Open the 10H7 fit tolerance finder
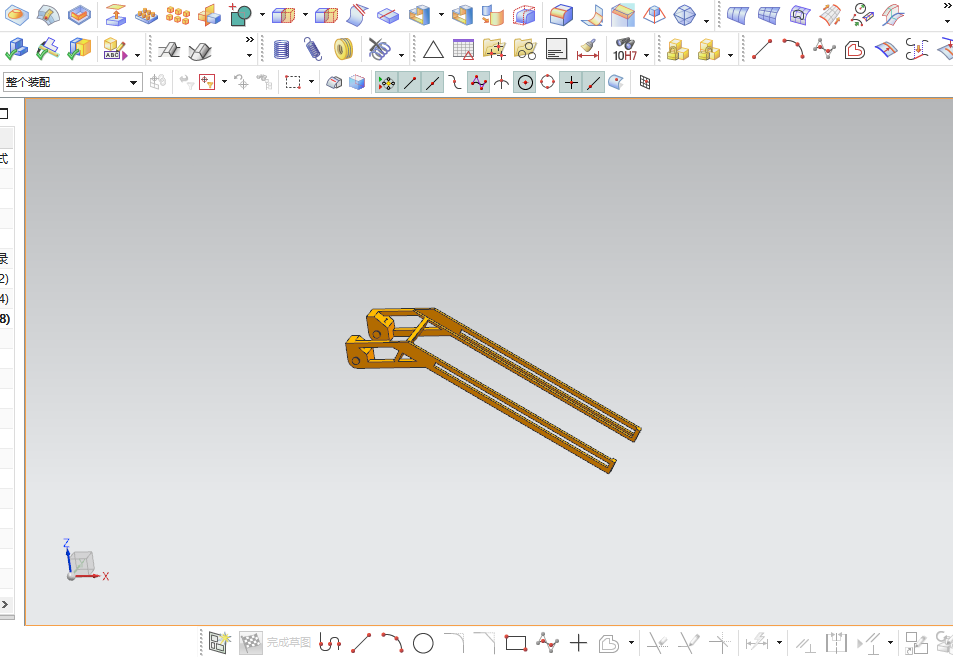953x657 pixels. [625, 49]
